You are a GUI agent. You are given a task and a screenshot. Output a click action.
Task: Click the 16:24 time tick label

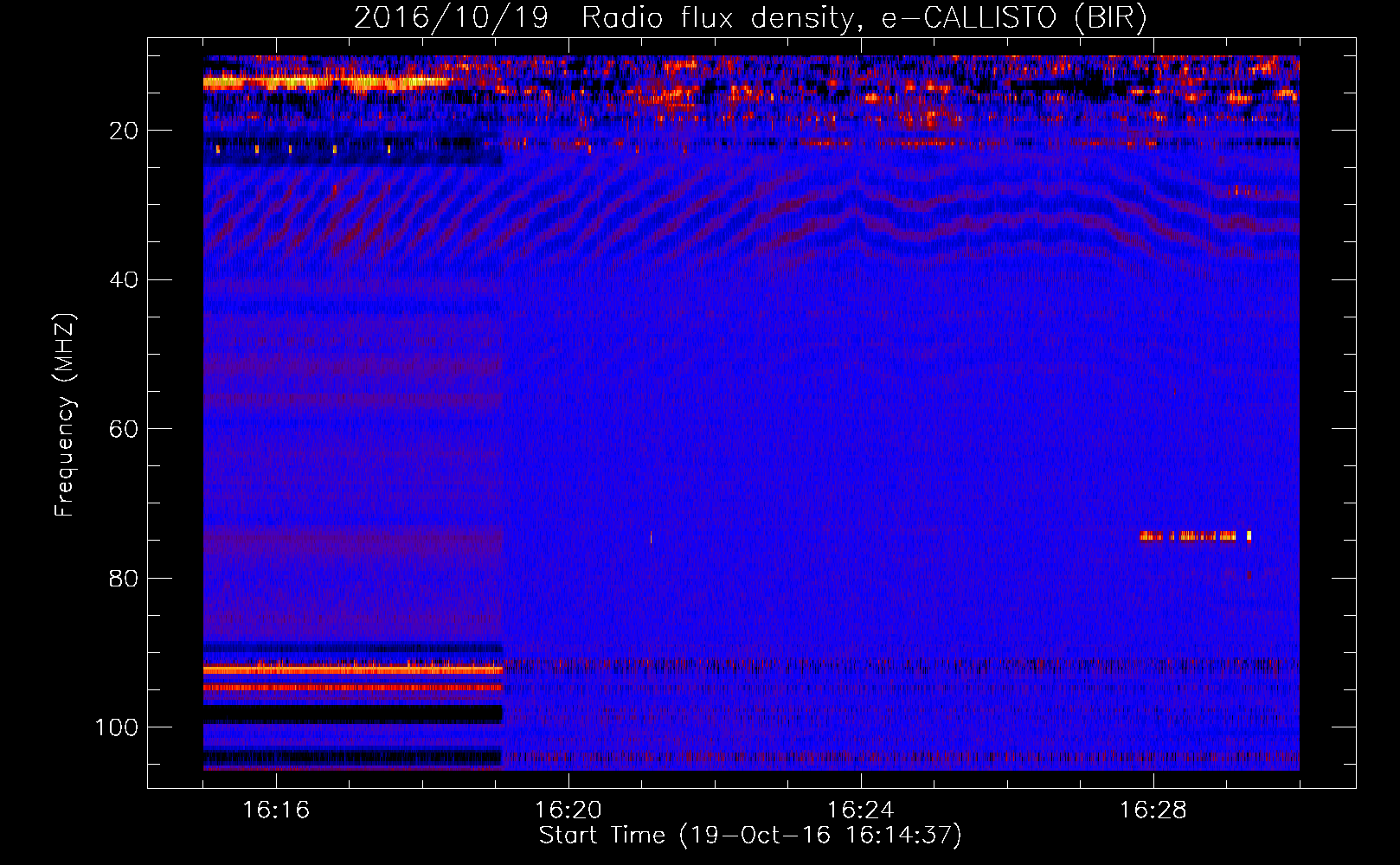861,811
